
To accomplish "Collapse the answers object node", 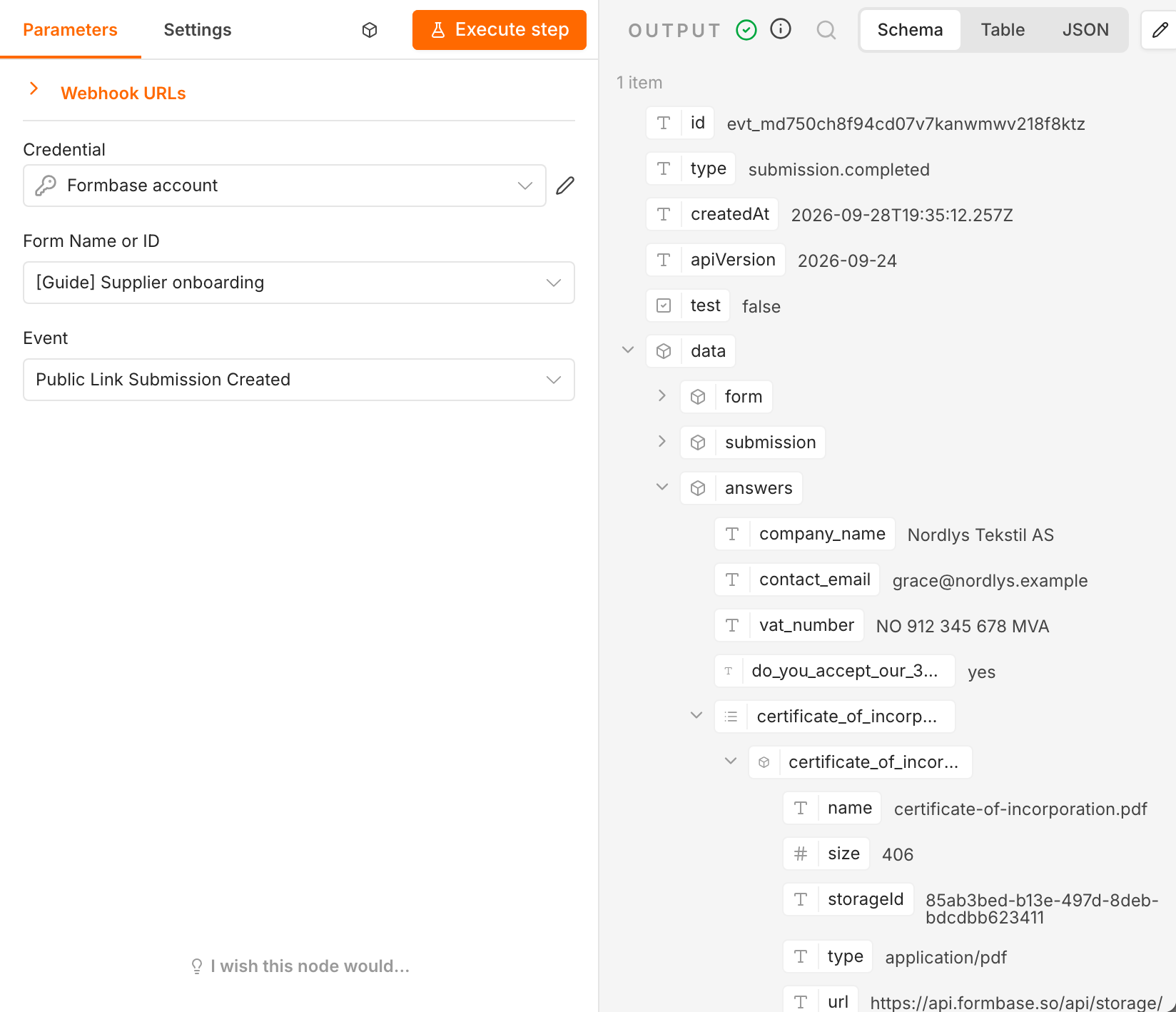I will click(x=662, y=487).
